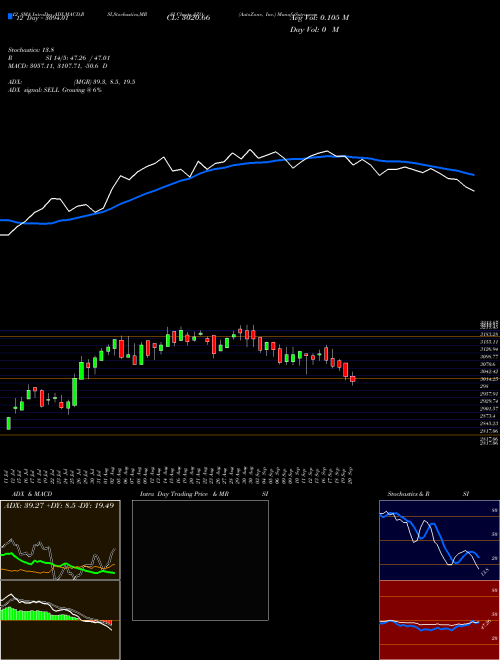Click the 'MACD: 3057.11, 3107.71, -50.6 D' line
Screen dimensions: 500x660
(x=58, y=66)
